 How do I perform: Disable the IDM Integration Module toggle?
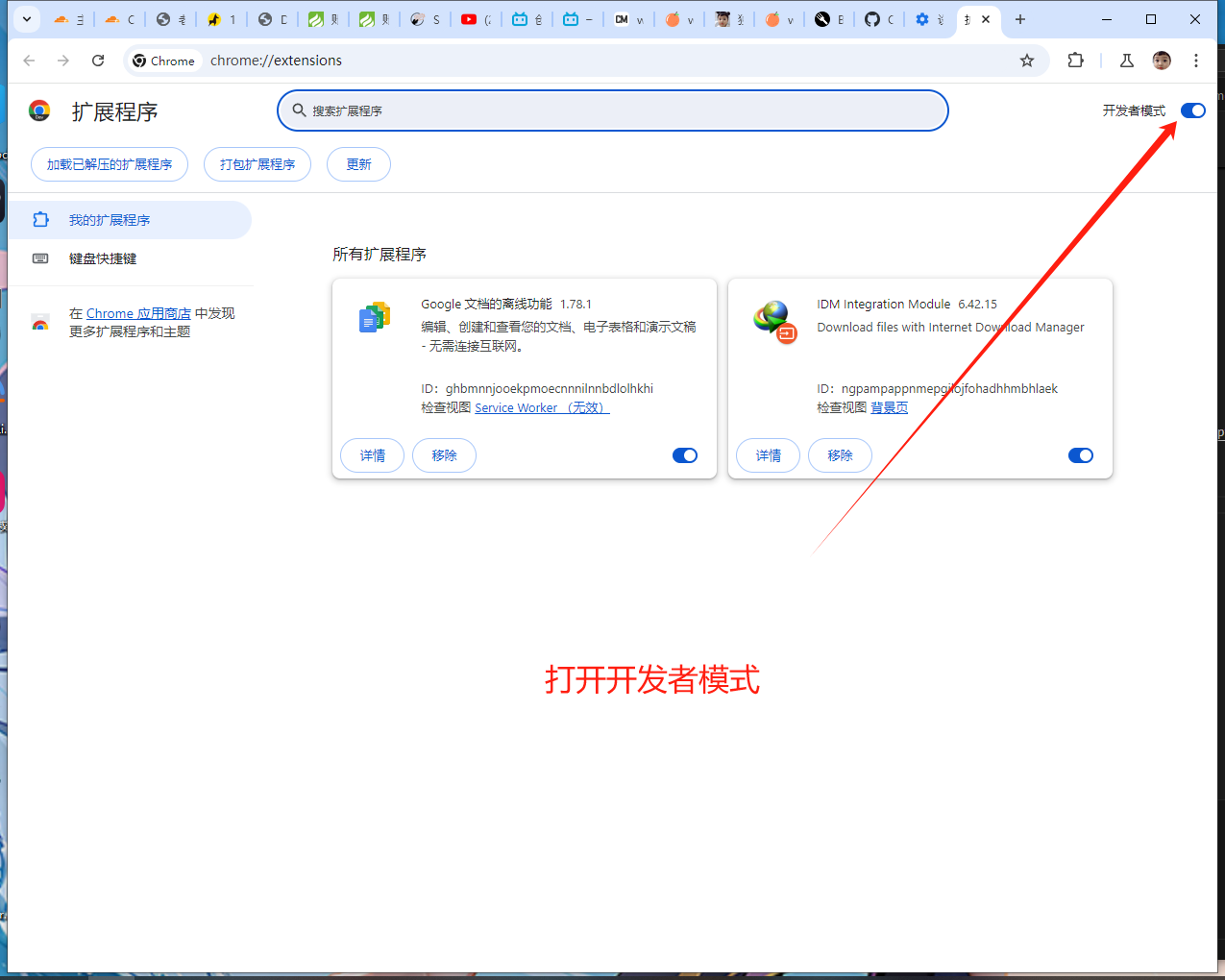tap(1081, 455)
